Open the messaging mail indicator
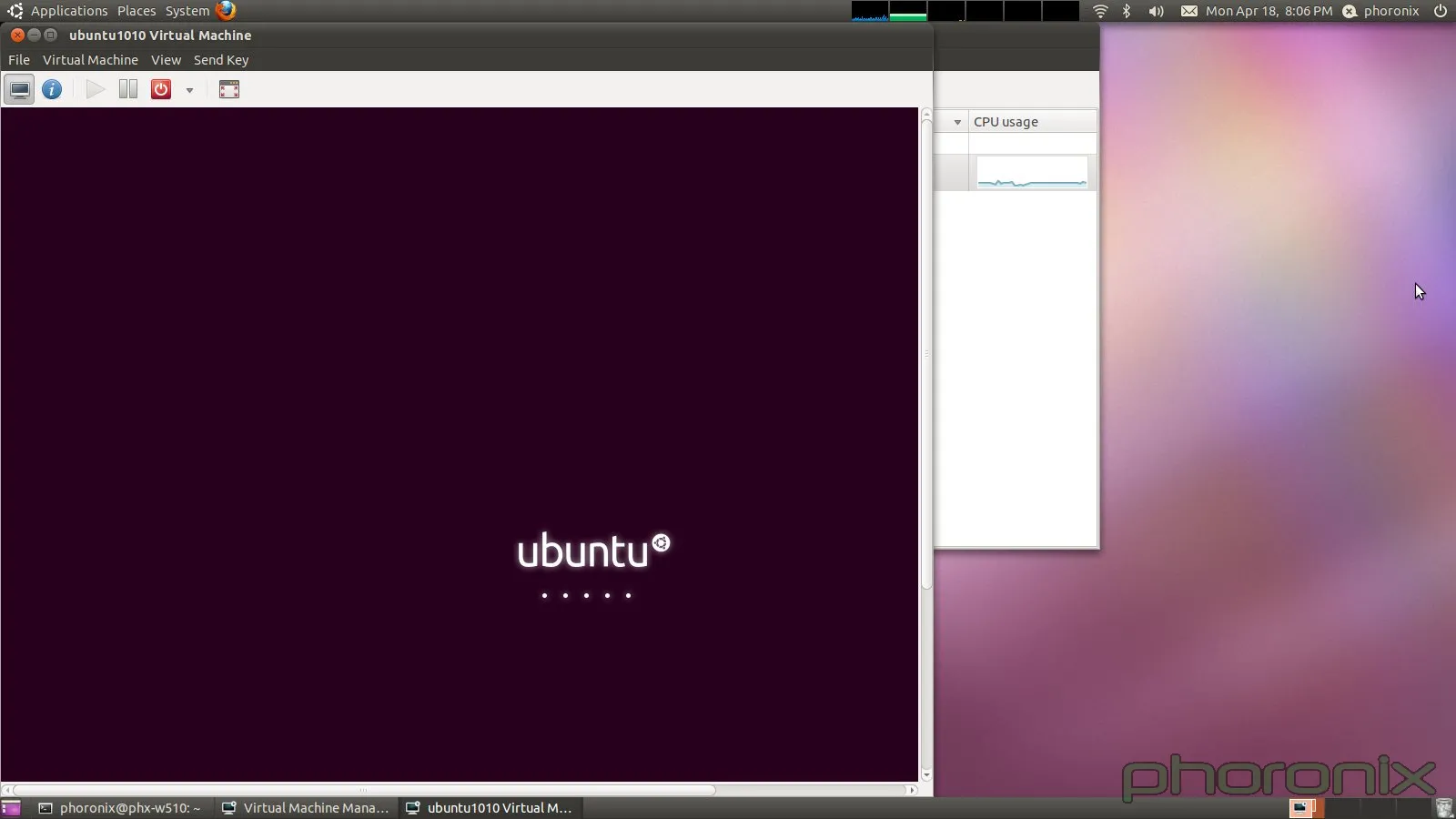This screenshot has width=1456, height=819. 1188,11
